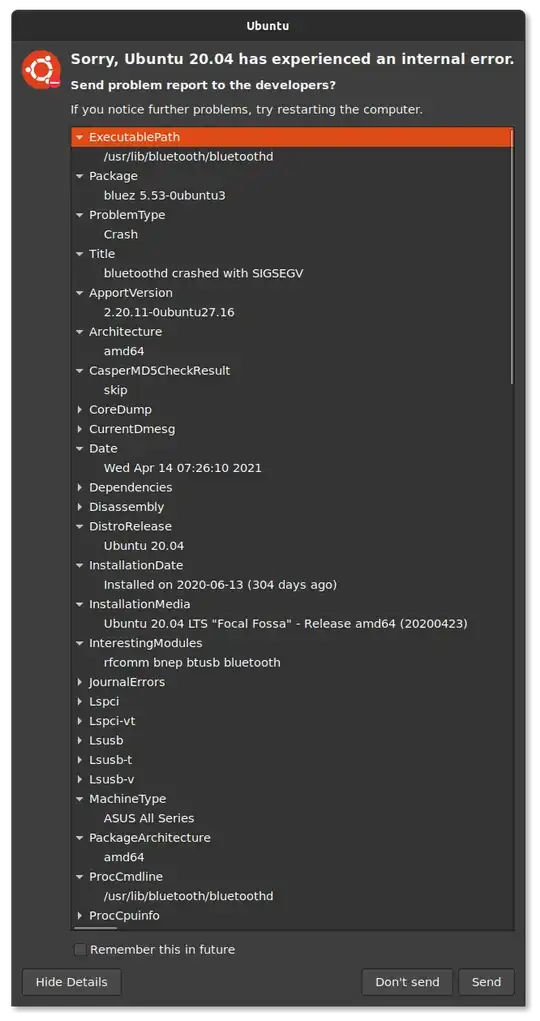Select the MachineType label

click(x=128, y=798)
